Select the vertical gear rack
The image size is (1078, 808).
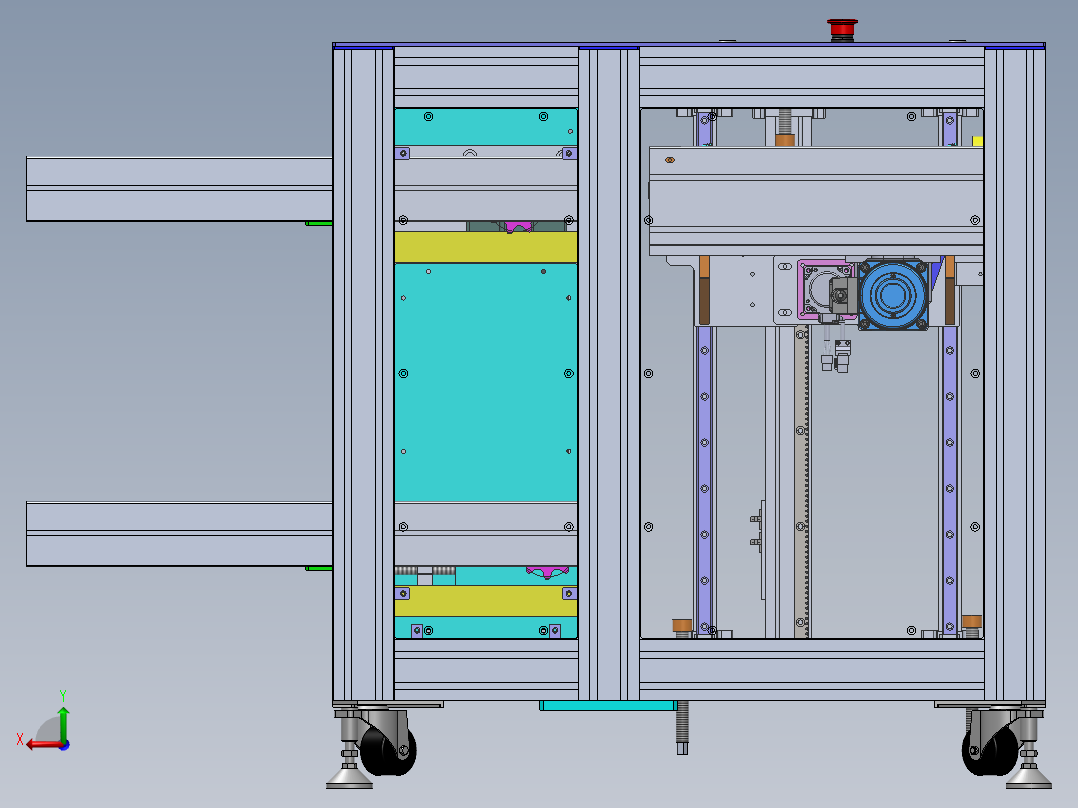click(x=802, y=483)
